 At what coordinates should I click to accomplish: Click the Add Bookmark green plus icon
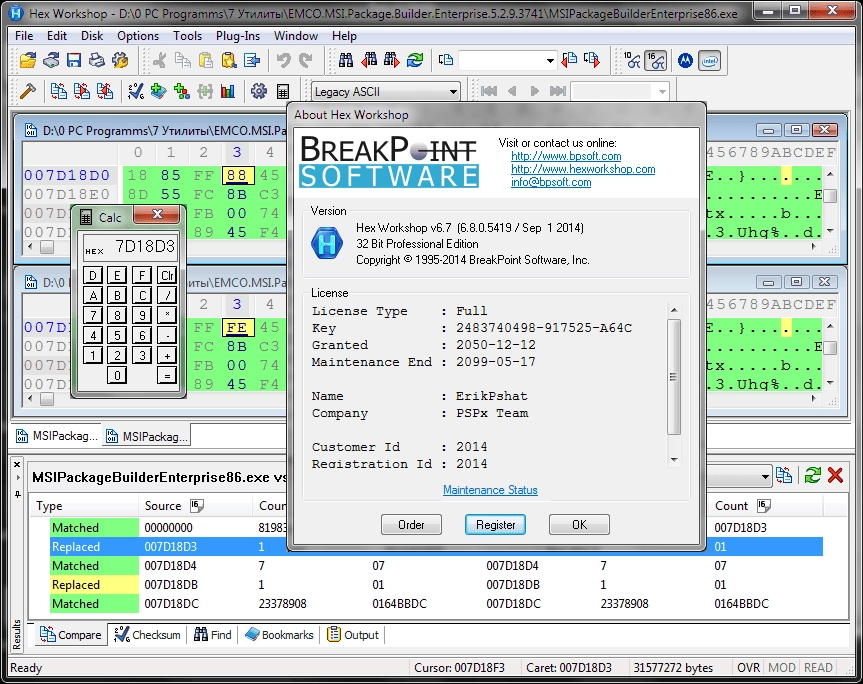pyautogui.click(x=159, y=91)
